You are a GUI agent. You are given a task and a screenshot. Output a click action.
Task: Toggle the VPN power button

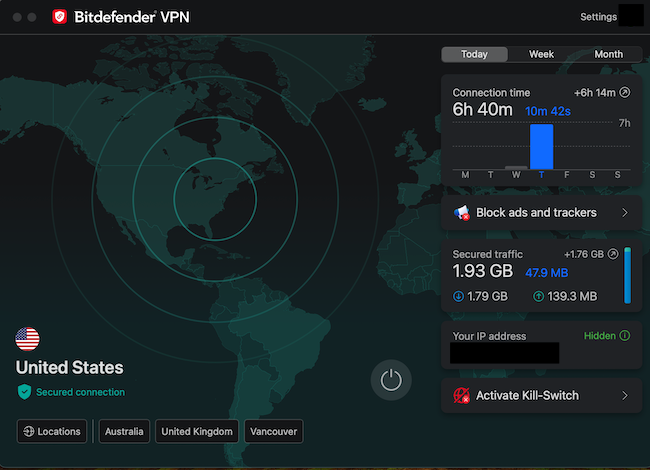391,380
